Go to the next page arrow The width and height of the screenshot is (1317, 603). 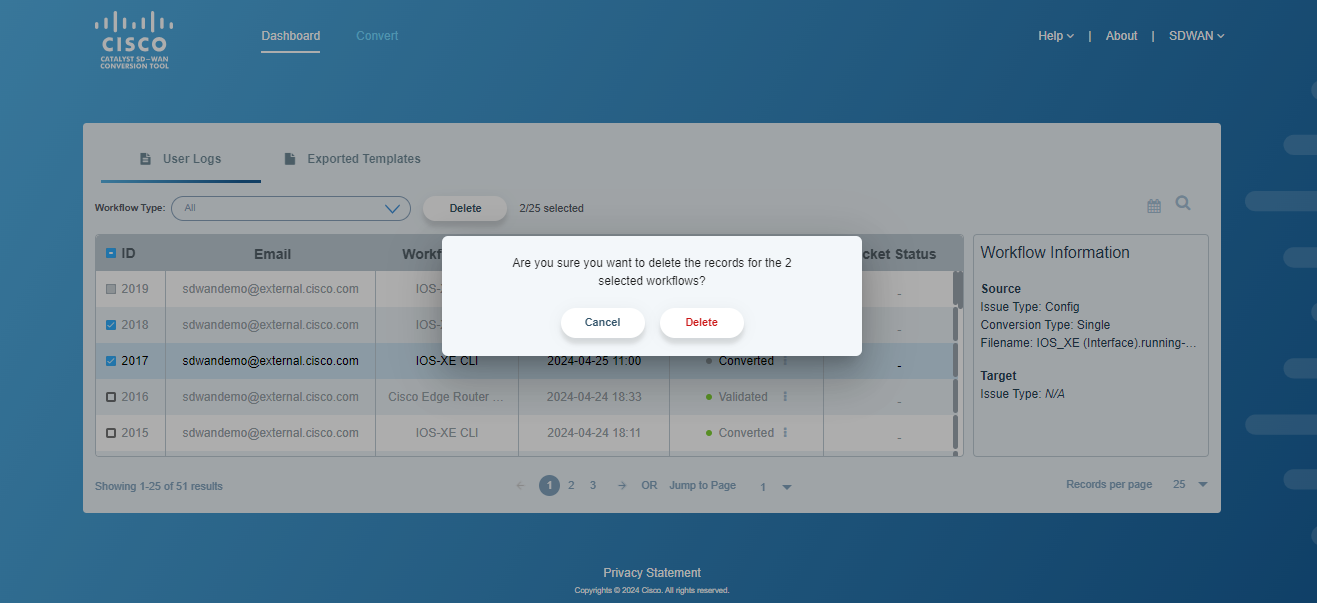[622, 485]
